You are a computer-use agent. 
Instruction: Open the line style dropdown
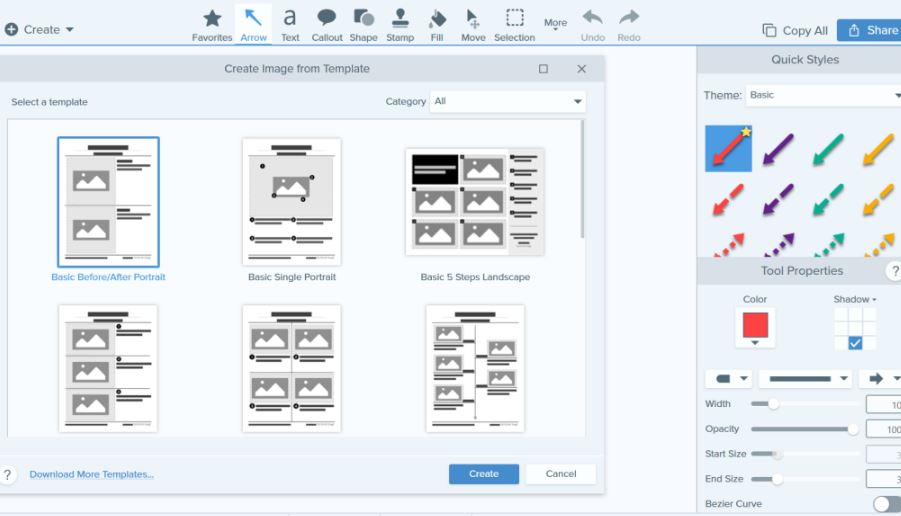click(805, 379)
